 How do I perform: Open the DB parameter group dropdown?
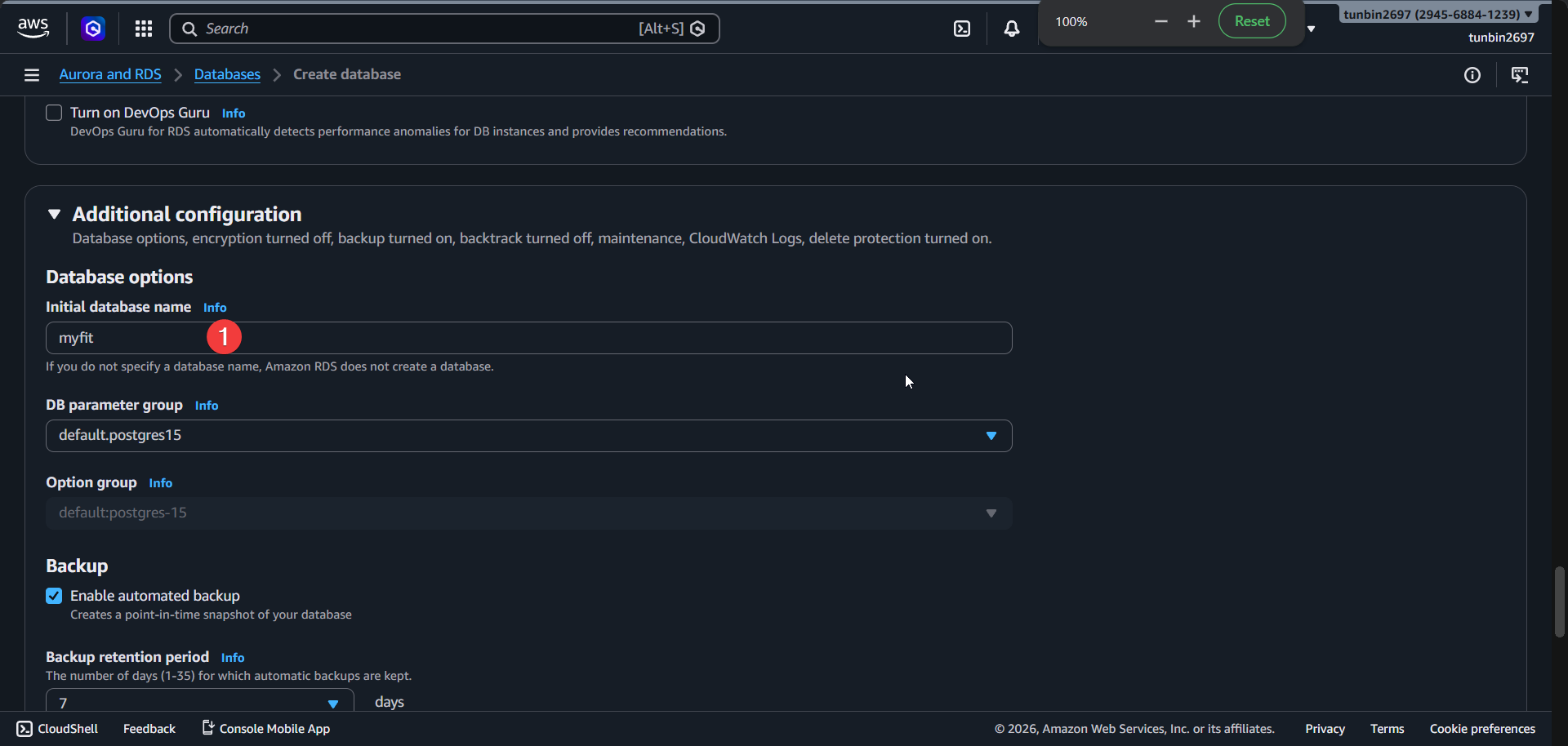pos(528,436)
